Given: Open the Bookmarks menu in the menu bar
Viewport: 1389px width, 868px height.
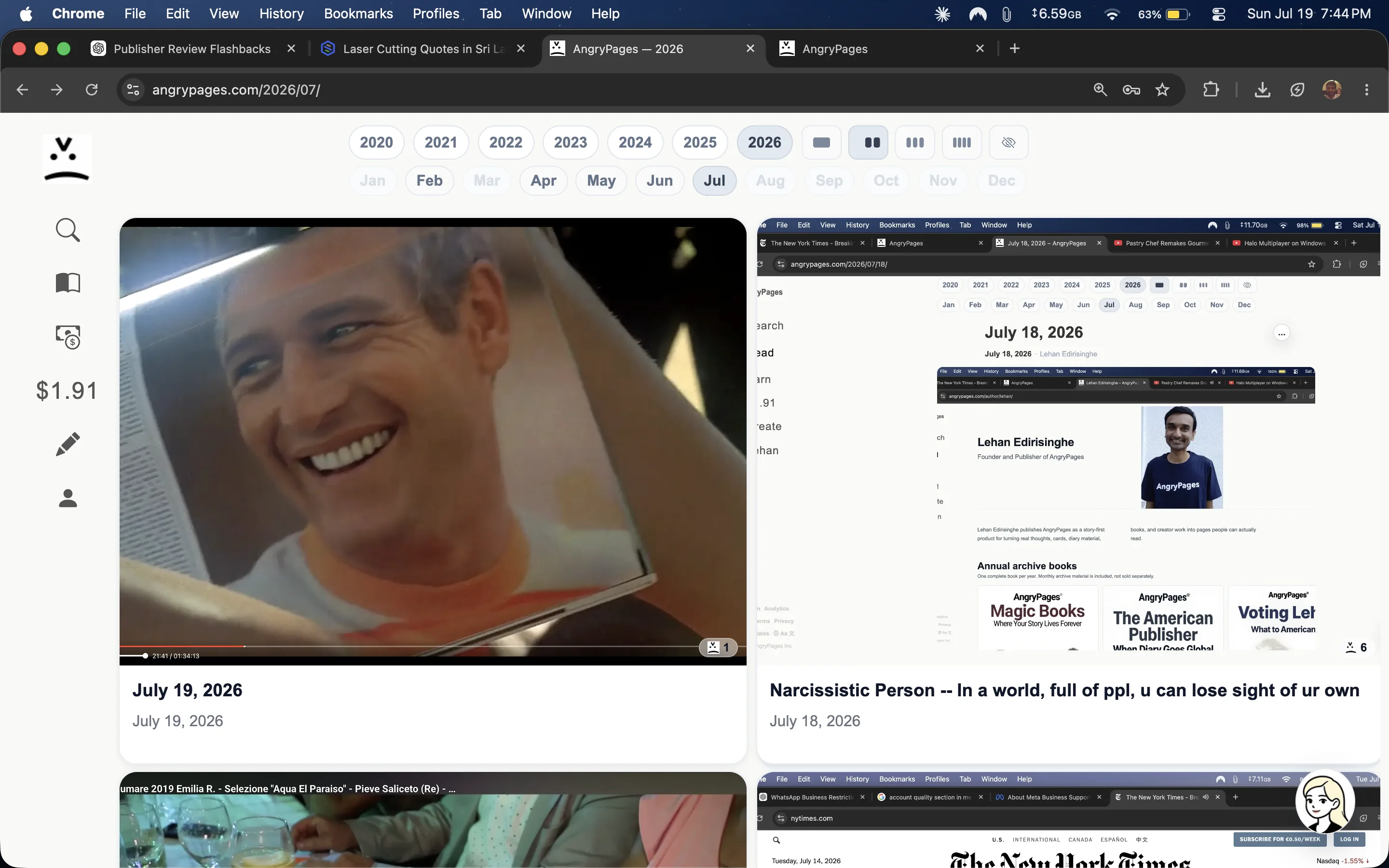Looking at the screenshot, I should 358,14.
